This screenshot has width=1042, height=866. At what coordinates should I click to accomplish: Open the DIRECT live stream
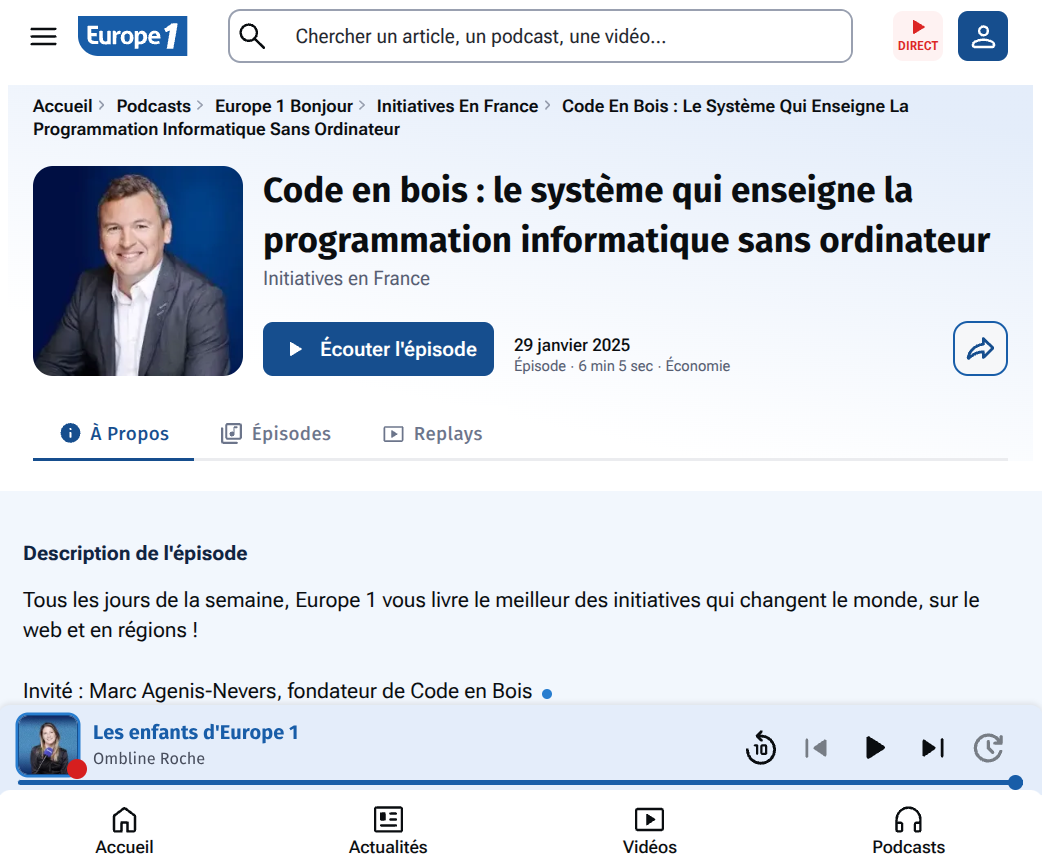(918, 36)
